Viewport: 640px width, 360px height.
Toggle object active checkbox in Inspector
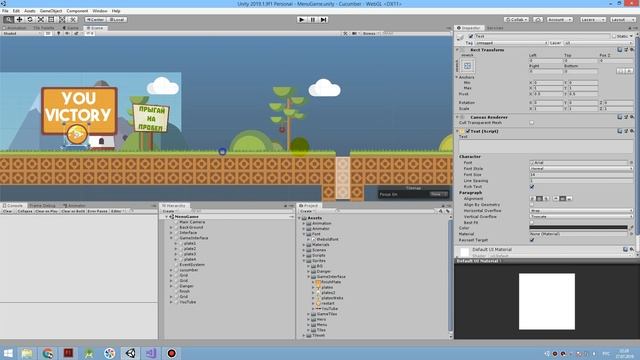(x=471, y=36)
